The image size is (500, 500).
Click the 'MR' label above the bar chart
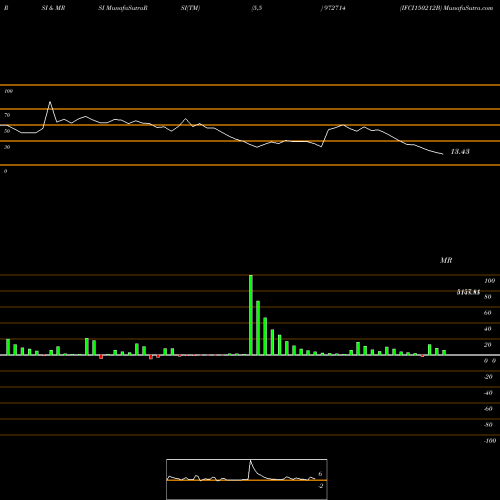446,260
